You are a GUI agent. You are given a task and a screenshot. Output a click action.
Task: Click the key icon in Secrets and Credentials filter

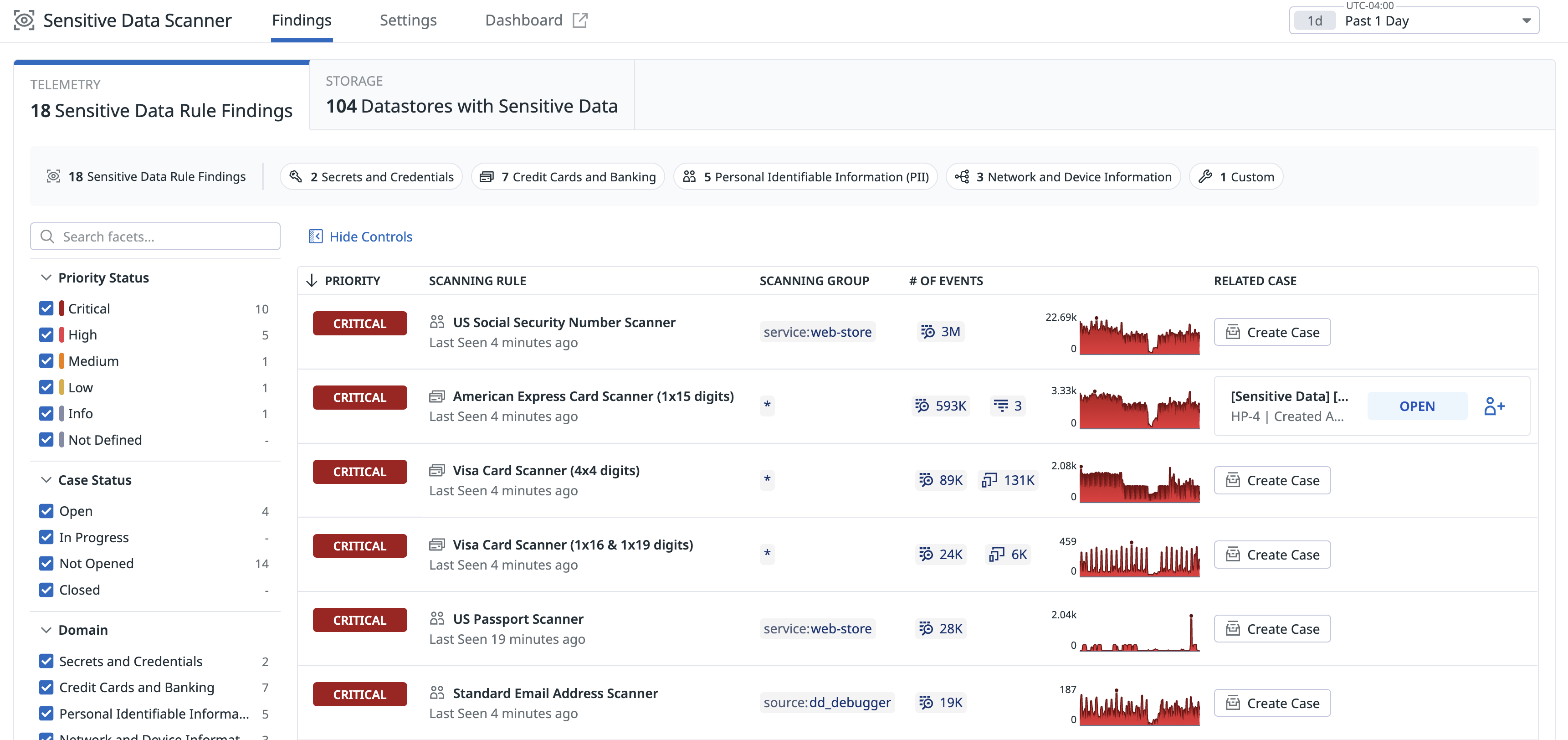[x=296, y=177]
